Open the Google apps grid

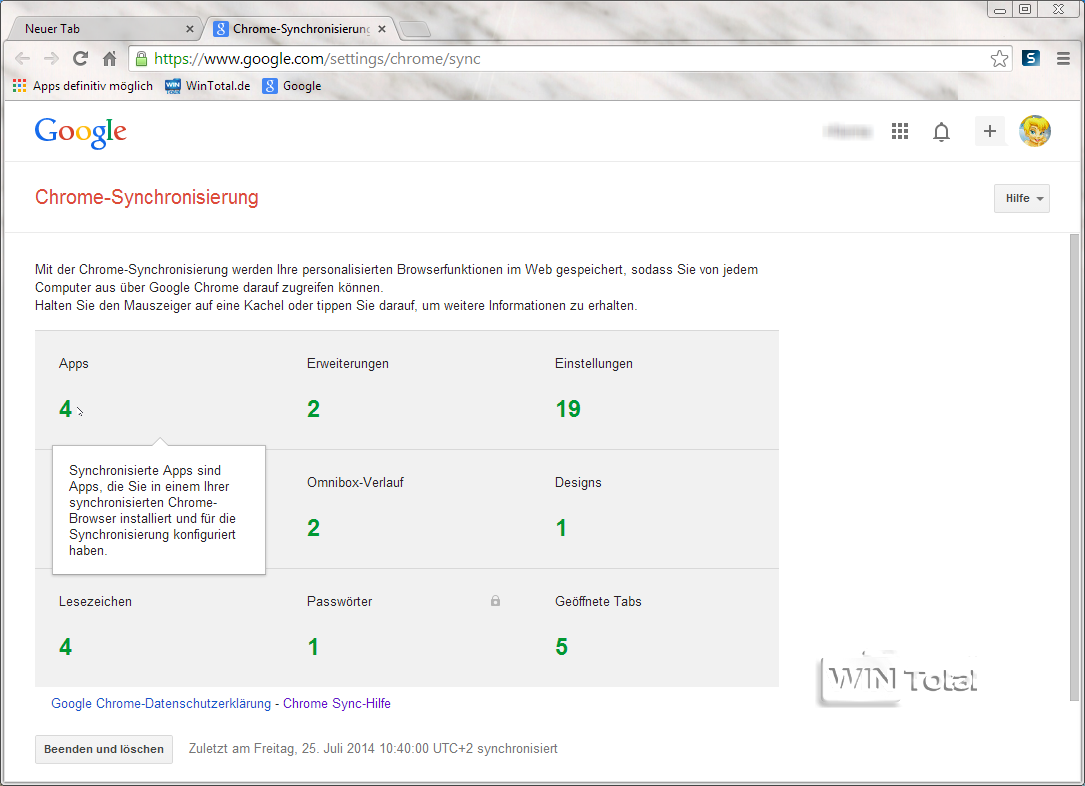tap(900, 131)
